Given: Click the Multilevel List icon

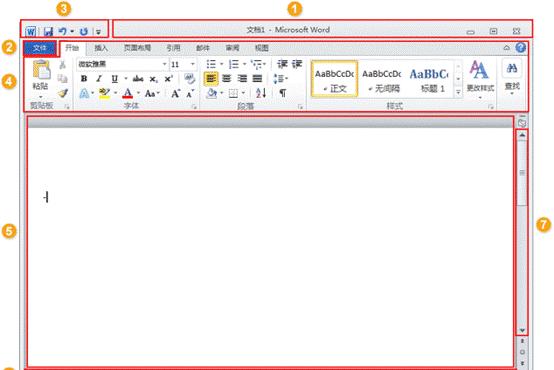Looking at the screenshot, I should pos(257,64).
